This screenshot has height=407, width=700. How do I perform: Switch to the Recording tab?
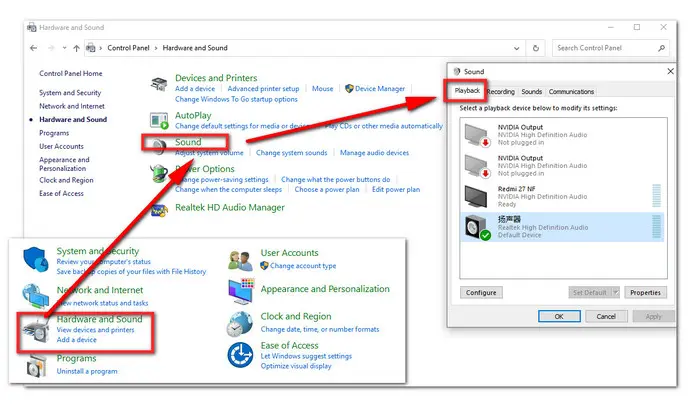pos(500,91)
